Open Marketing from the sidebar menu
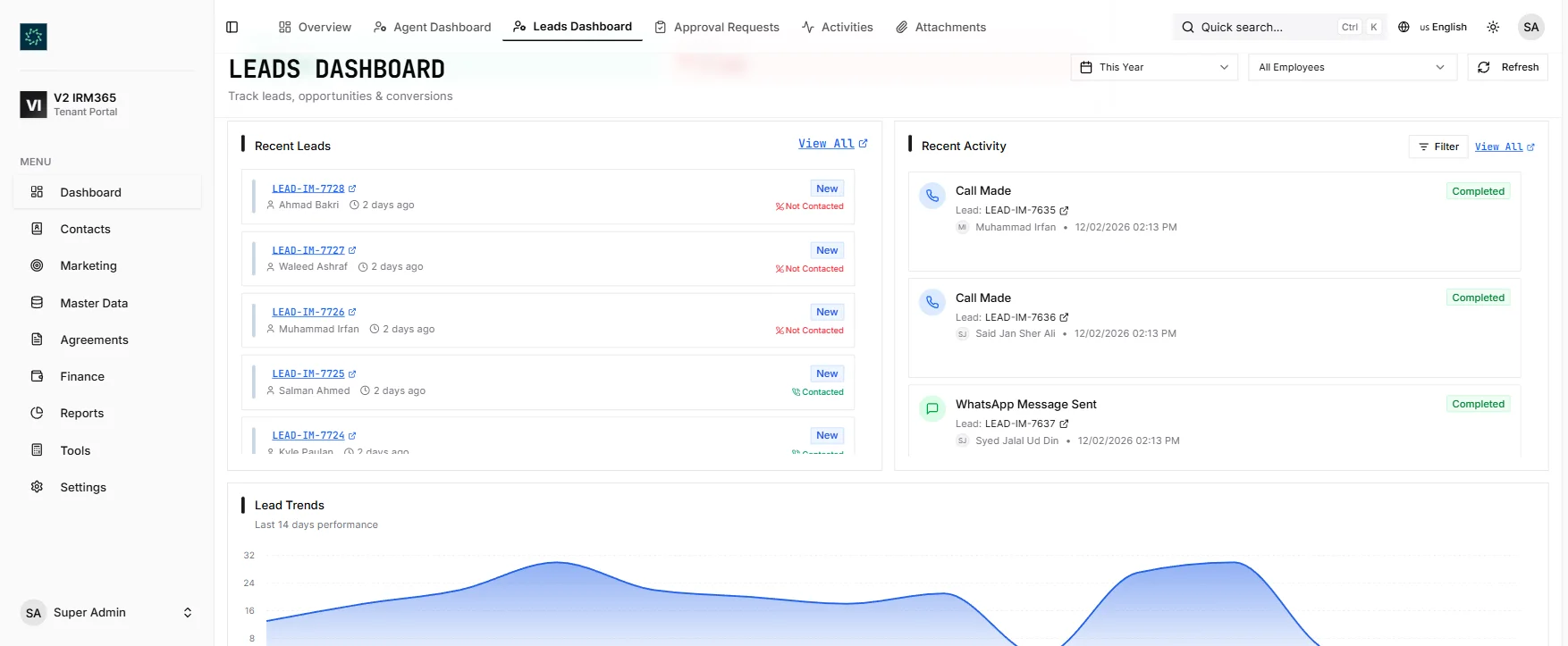 pos(88,265)
